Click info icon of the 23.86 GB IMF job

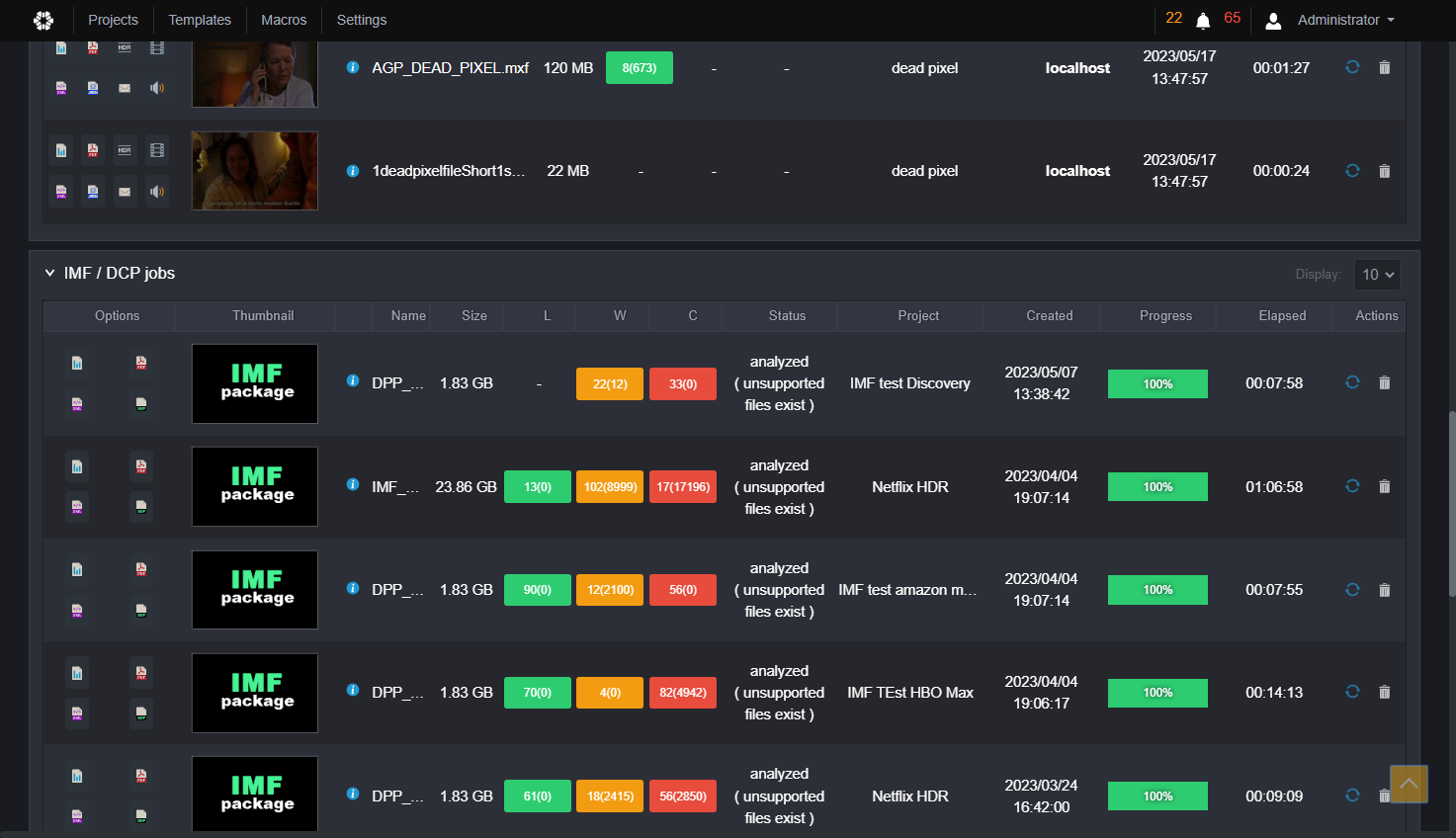(x=352, y=484)
